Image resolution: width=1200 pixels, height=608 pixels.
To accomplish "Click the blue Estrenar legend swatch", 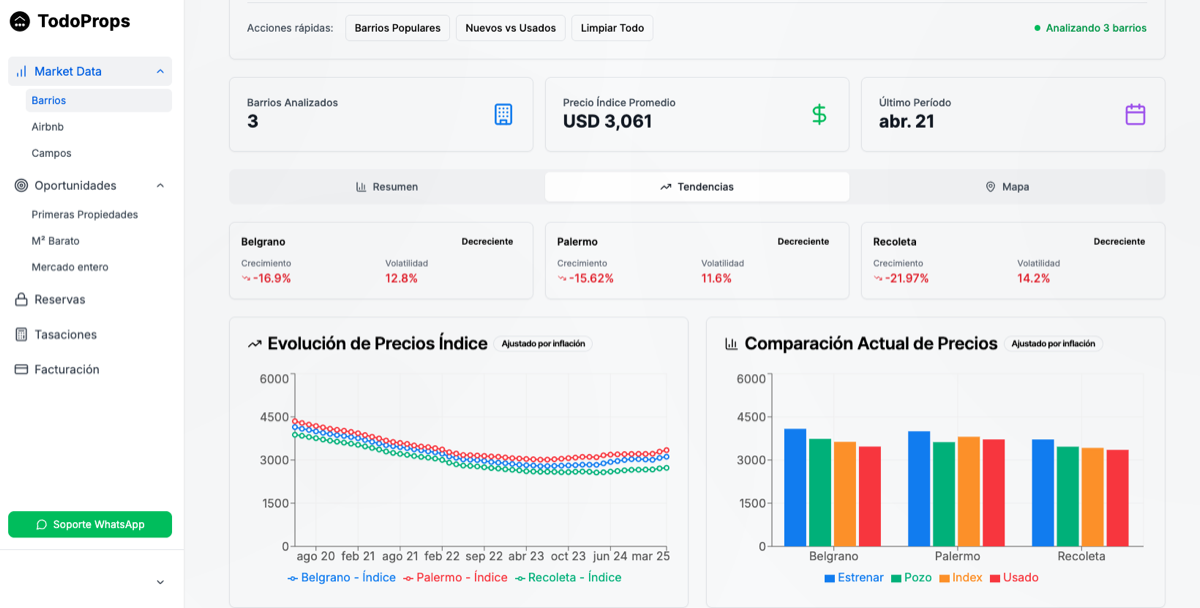I will (x=830, y=578).
